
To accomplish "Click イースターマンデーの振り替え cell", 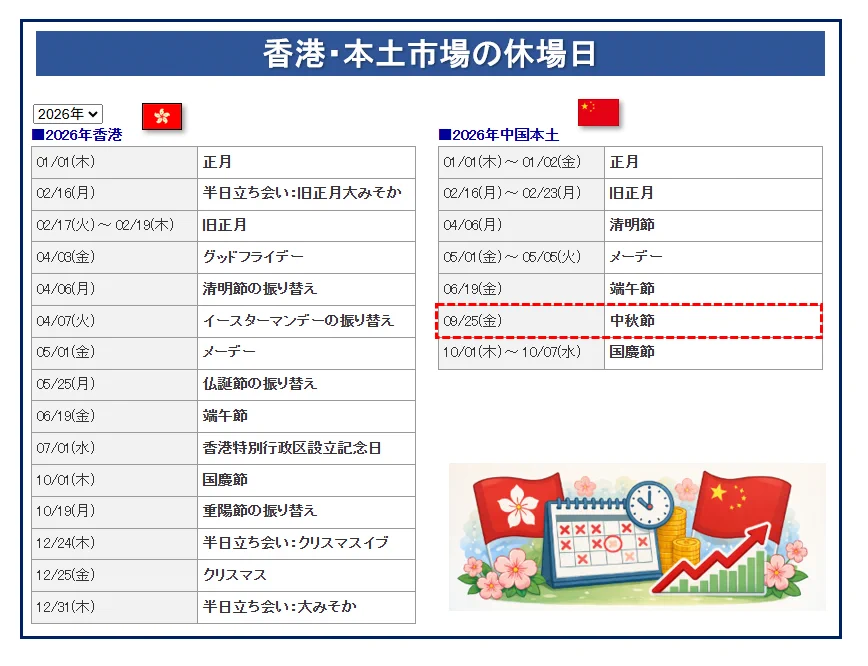I will click(x=306, y=321).
